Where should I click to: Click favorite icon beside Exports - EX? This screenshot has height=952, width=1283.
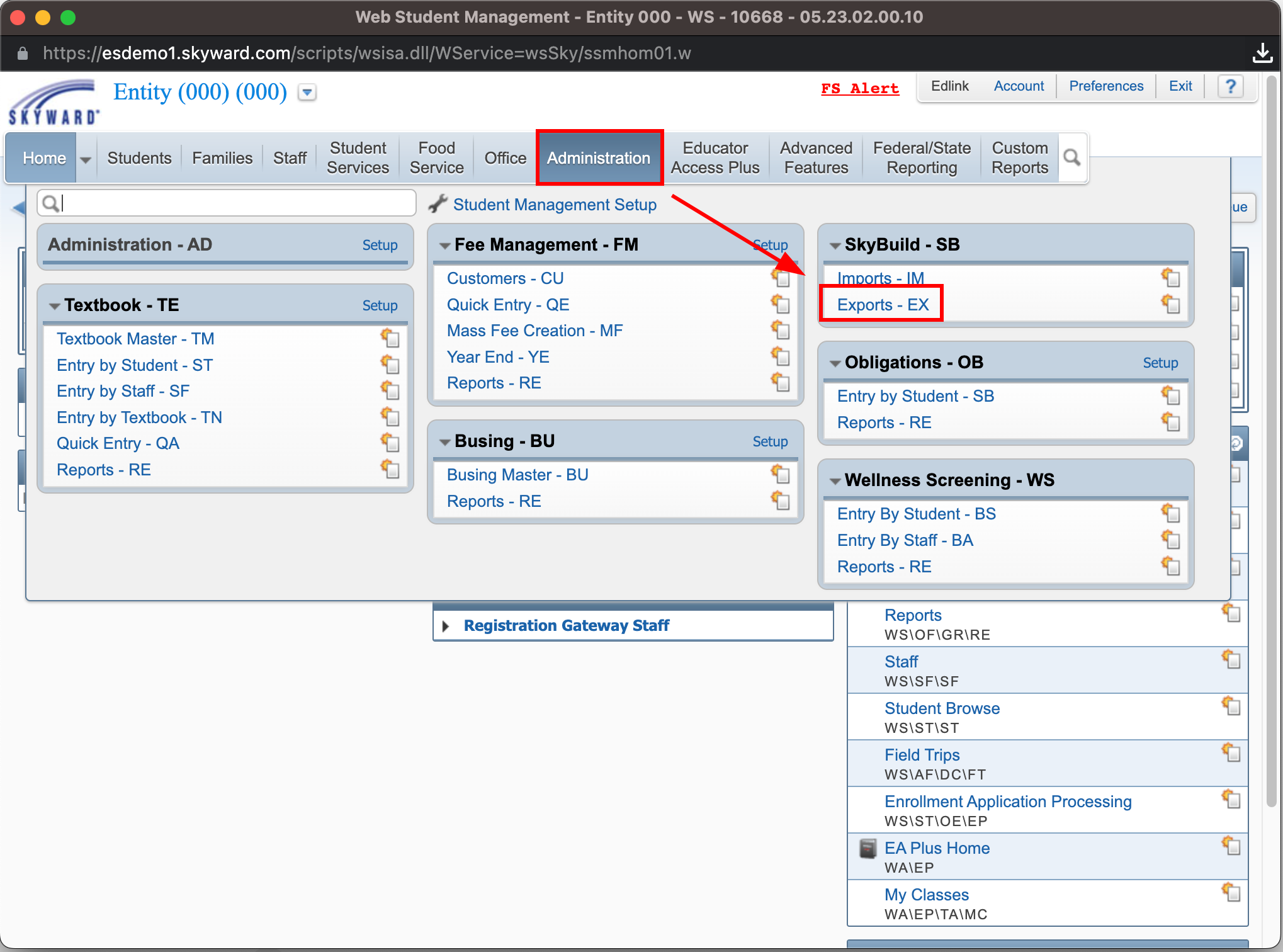[x=1171, y=304]
